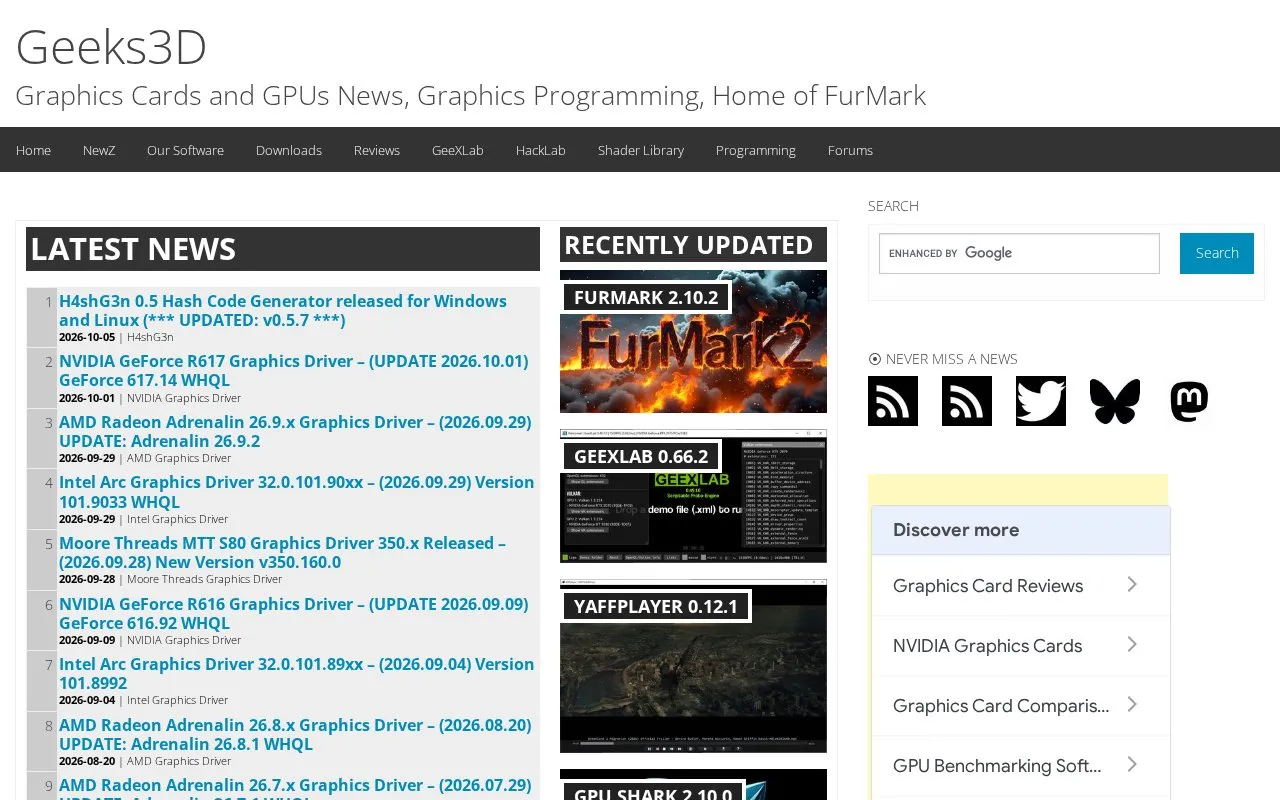Image resolution: width=1280 pixels, height=800 pixels.
Task: Go to the Home menu item
Action: (33, 150)
